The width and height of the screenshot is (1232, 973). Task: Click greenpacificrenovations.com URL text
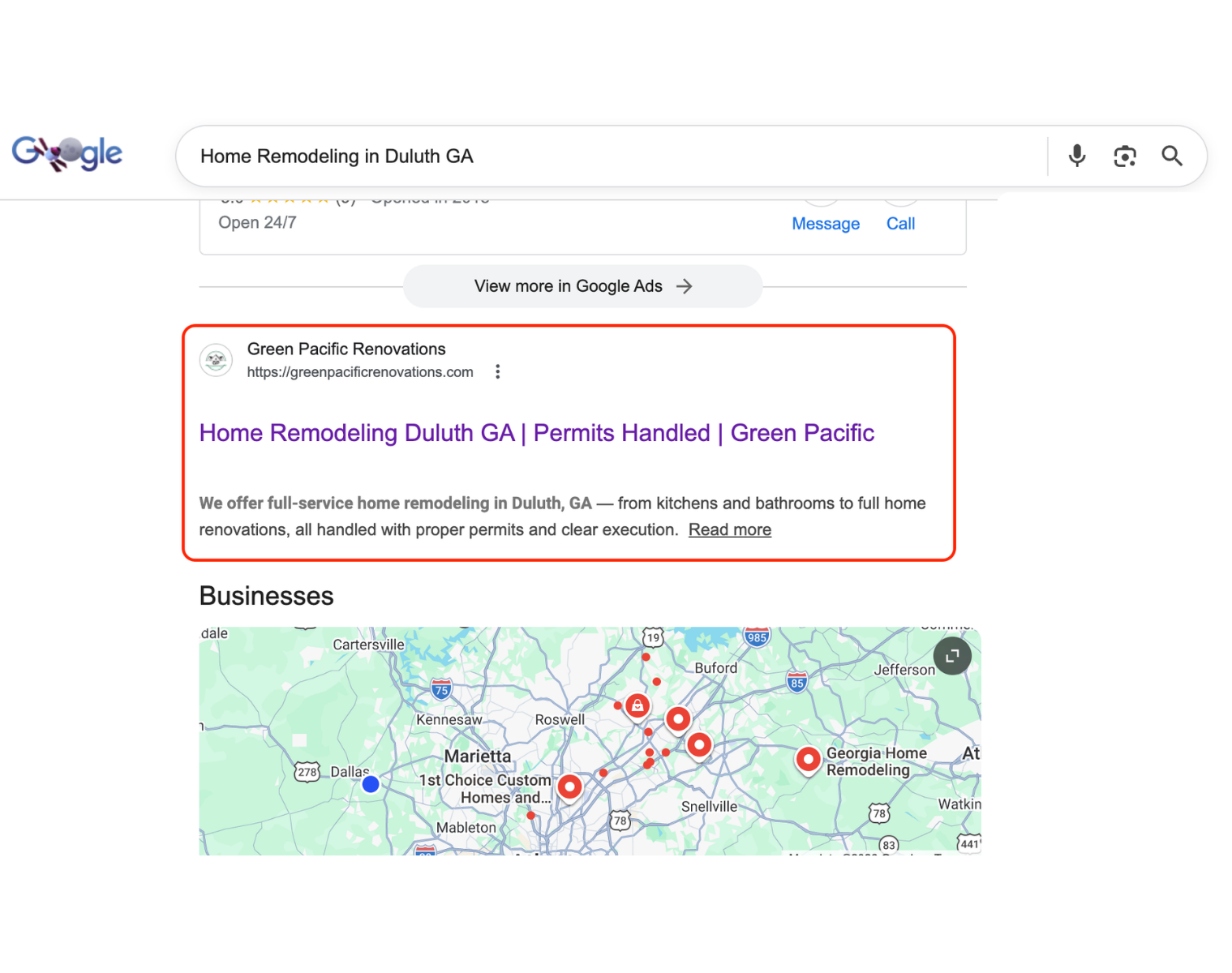(360, 371)
